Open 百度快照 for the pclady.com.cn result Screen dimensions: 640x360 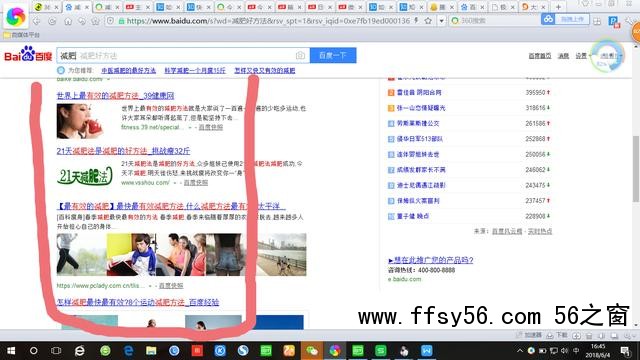coord(171,286)
